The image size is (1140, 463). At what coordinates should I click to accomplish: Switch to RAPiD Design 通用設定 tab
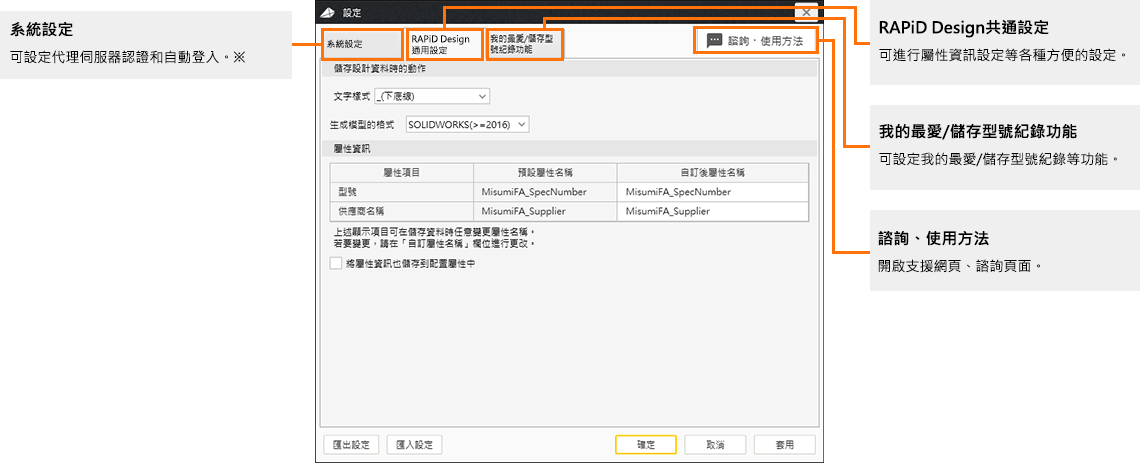coord(444,44)
